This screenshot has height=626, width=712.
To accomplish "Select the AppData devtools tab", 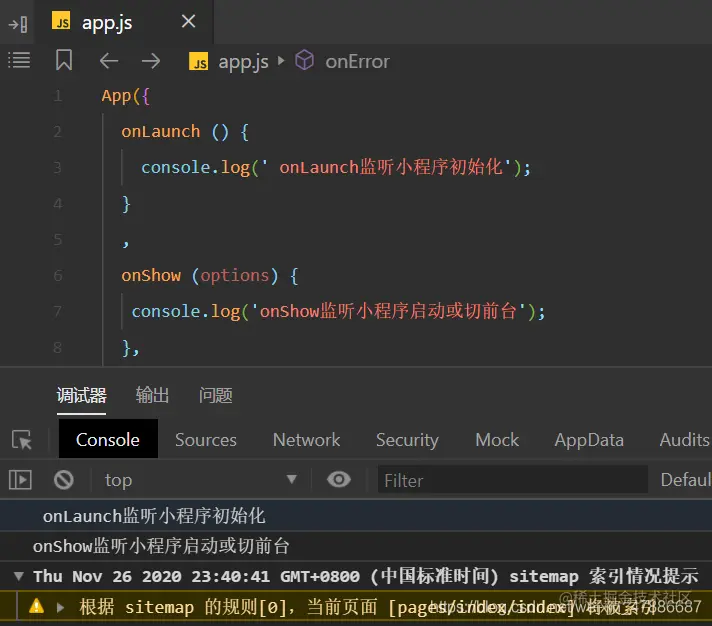I will click(x=589, y=440).
